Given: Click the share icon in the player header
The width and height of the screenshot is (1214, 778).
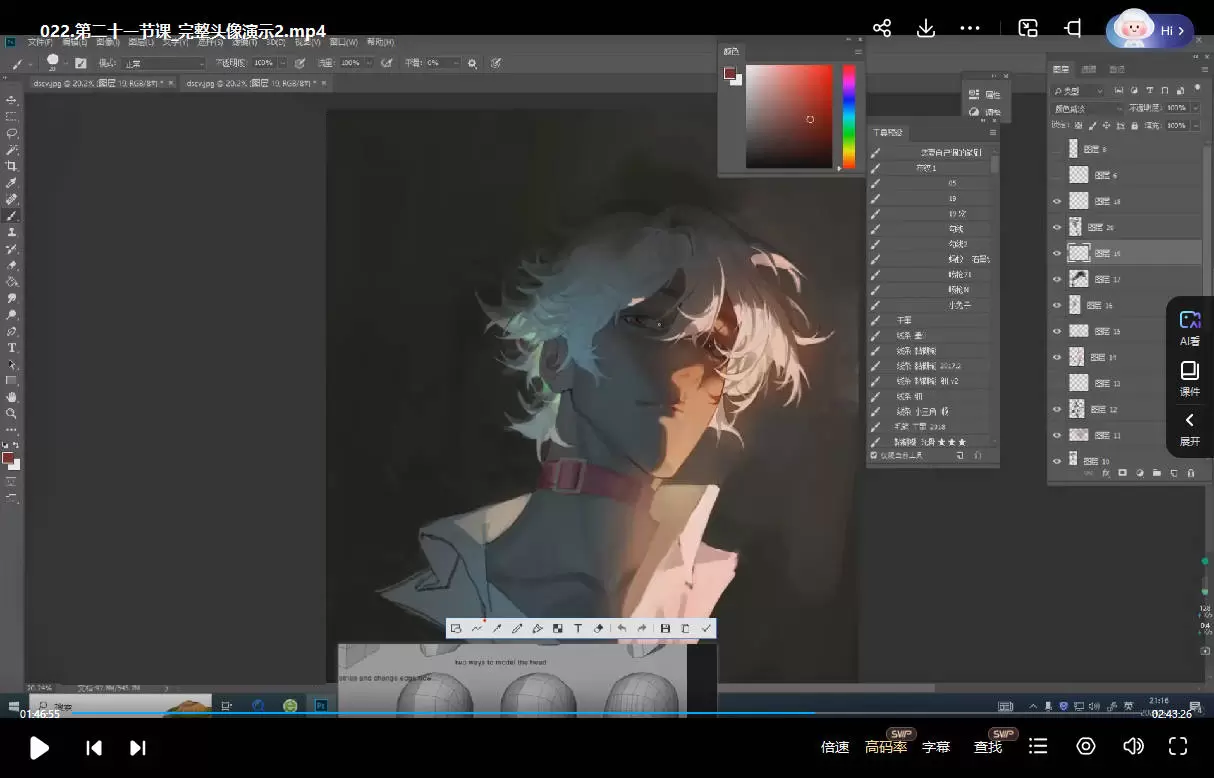Looking at the screenshot, I should point(882,28).
